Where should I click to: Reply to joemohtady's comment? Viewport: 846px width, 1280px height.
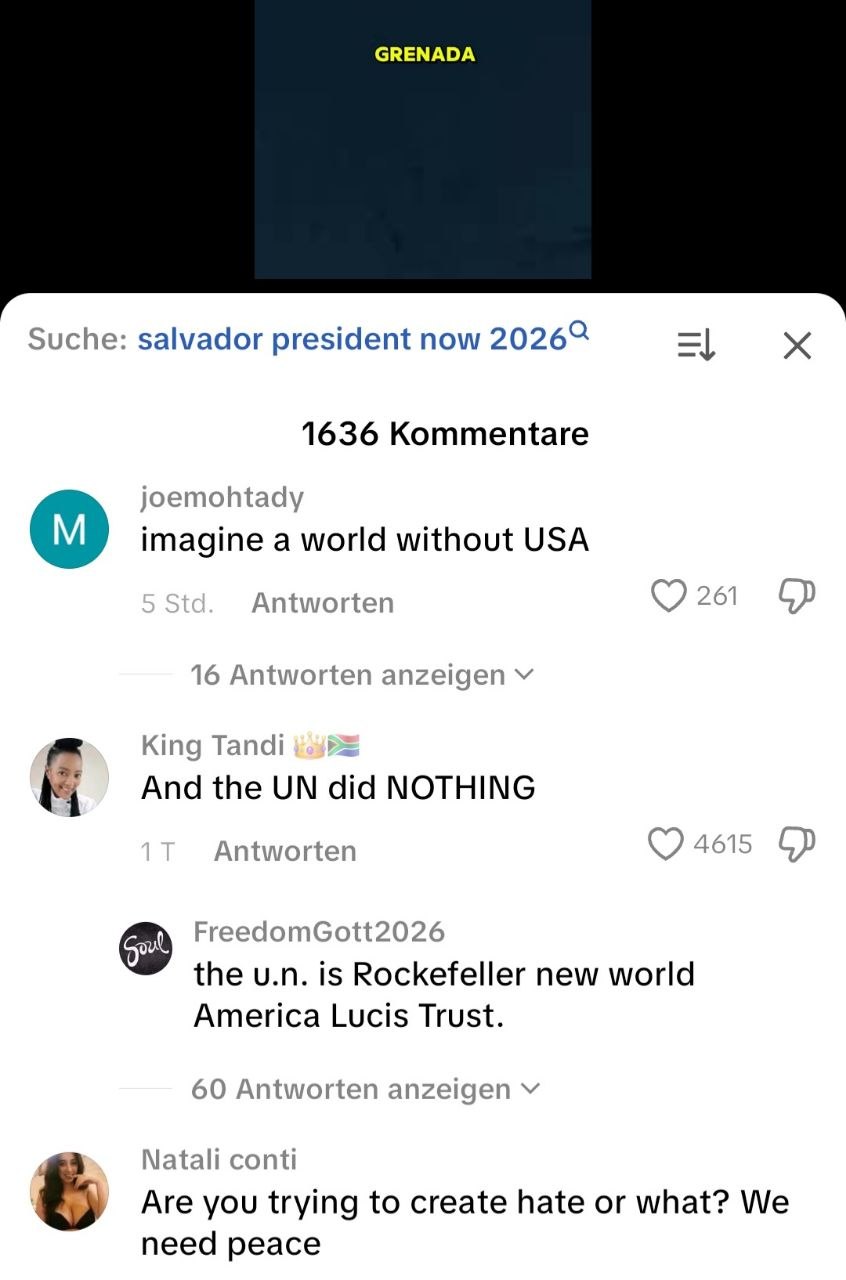(322, 603)
